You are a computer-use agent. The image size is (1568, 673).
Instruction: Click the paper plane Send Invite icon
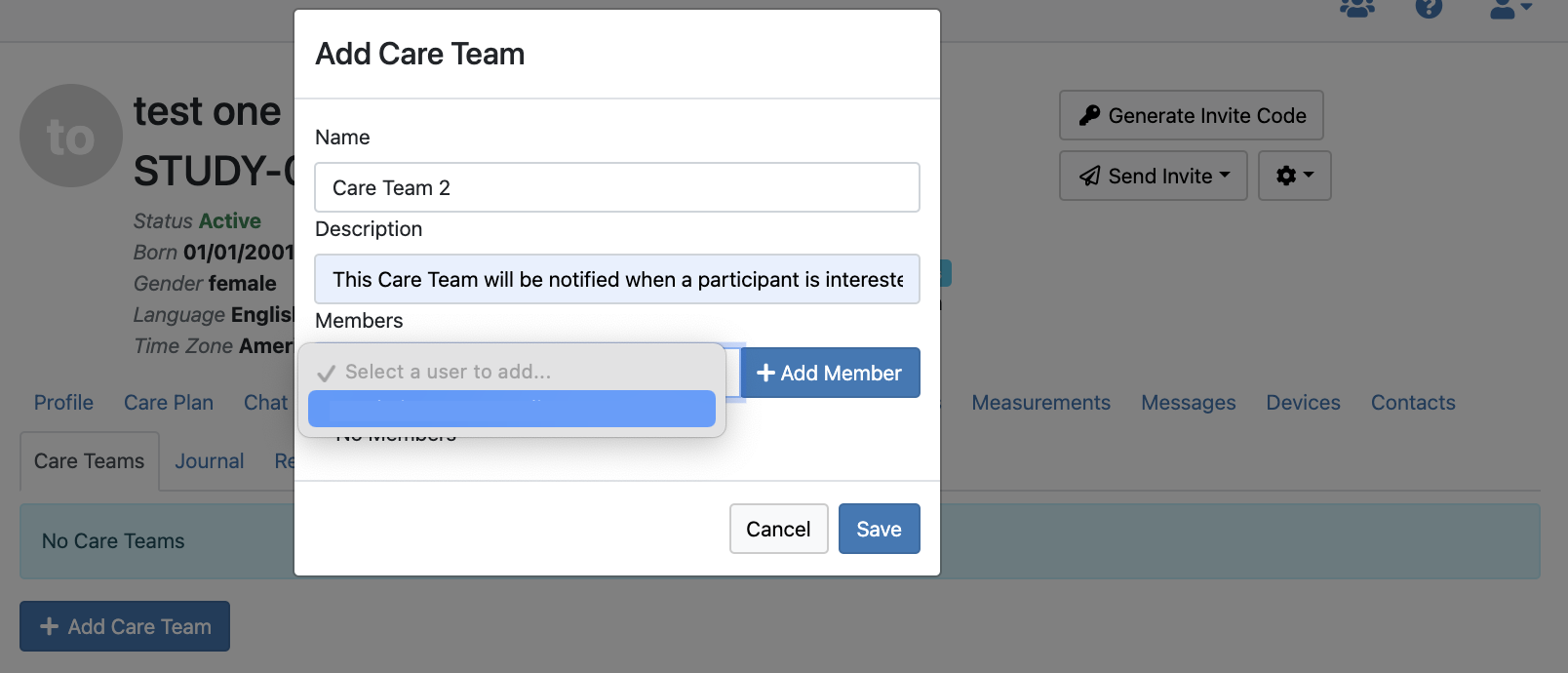pyautogui.click(x=1089, y=176)
